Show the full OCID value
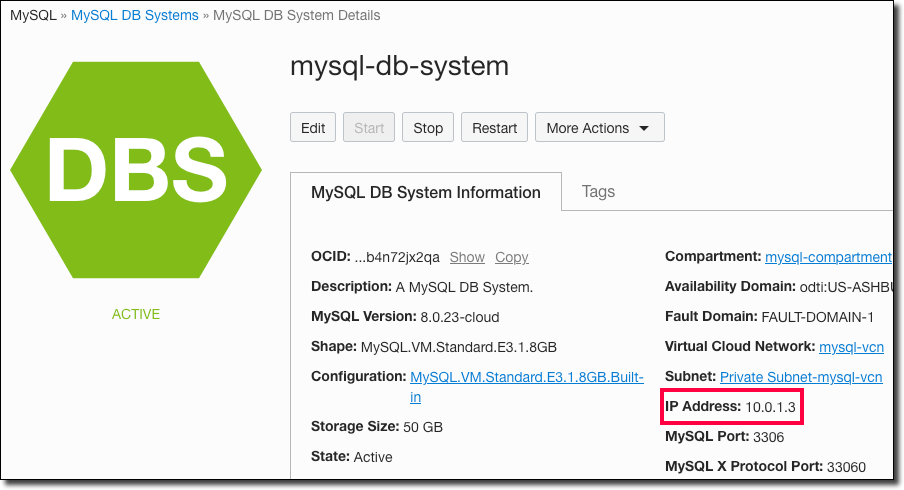Screen dimensions: 904x490 pyautogui.click(x=467, y=257)
